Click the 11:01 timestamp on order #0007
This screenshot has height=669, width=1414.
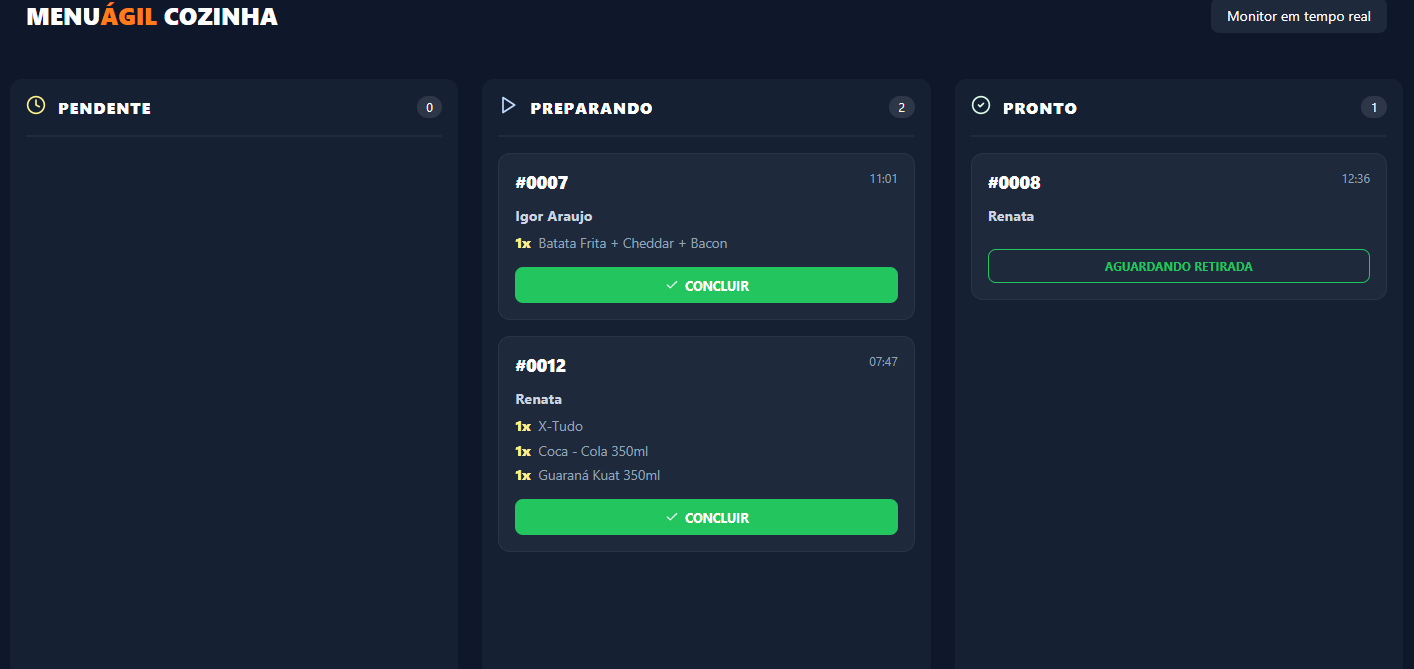click(x=883, y=179)
